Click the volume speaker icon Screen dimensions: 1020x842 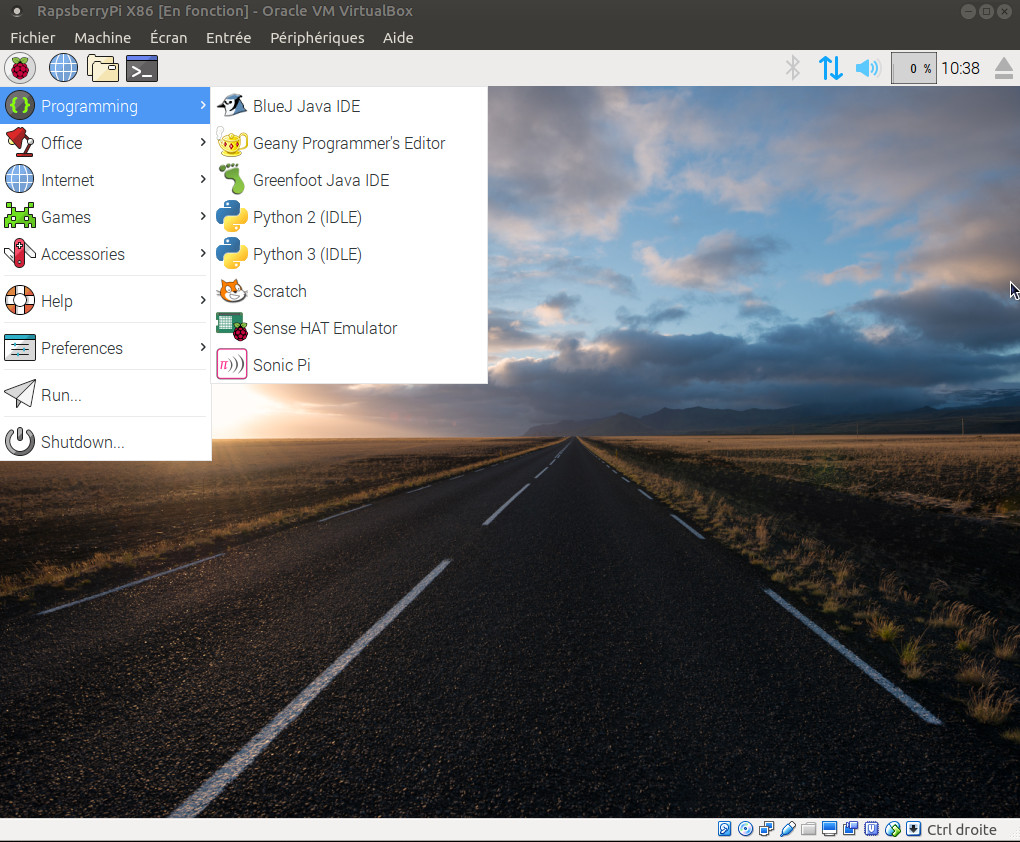(x=867, y=68)
